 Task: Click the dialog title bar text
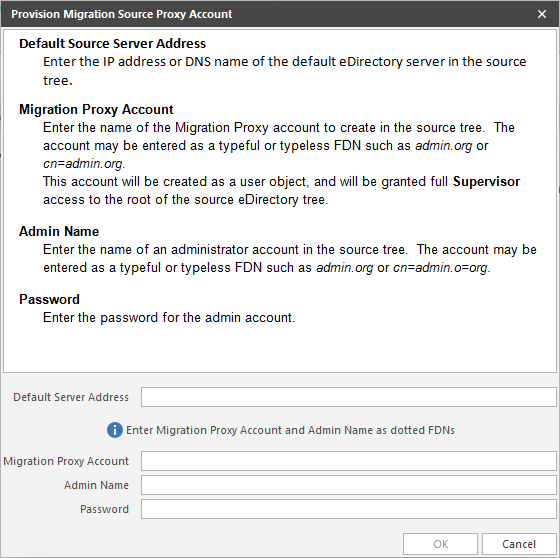(x=121, y=14)
